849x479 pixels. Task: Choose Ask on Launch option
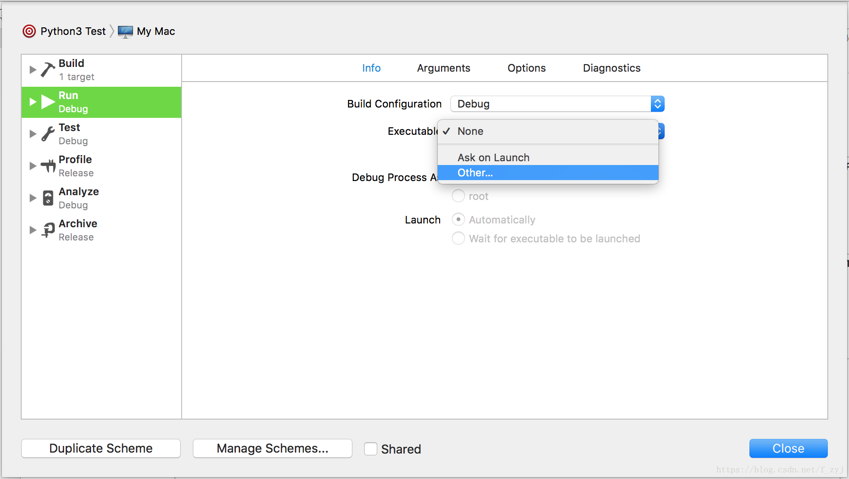coord(548,158)
